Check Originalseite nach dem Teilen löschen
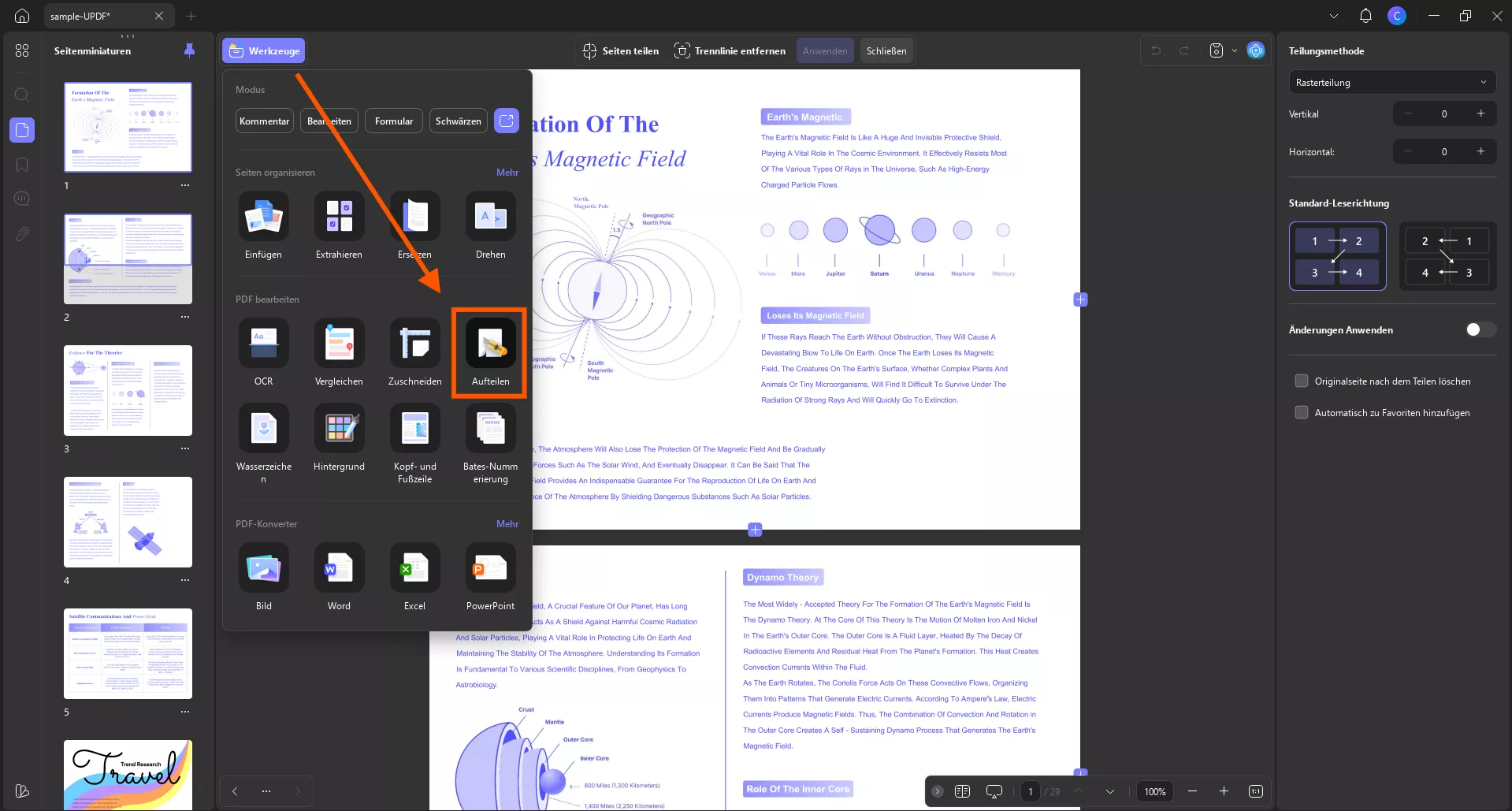Viewport: 1512px width, 811px height. coord(1302,381)
